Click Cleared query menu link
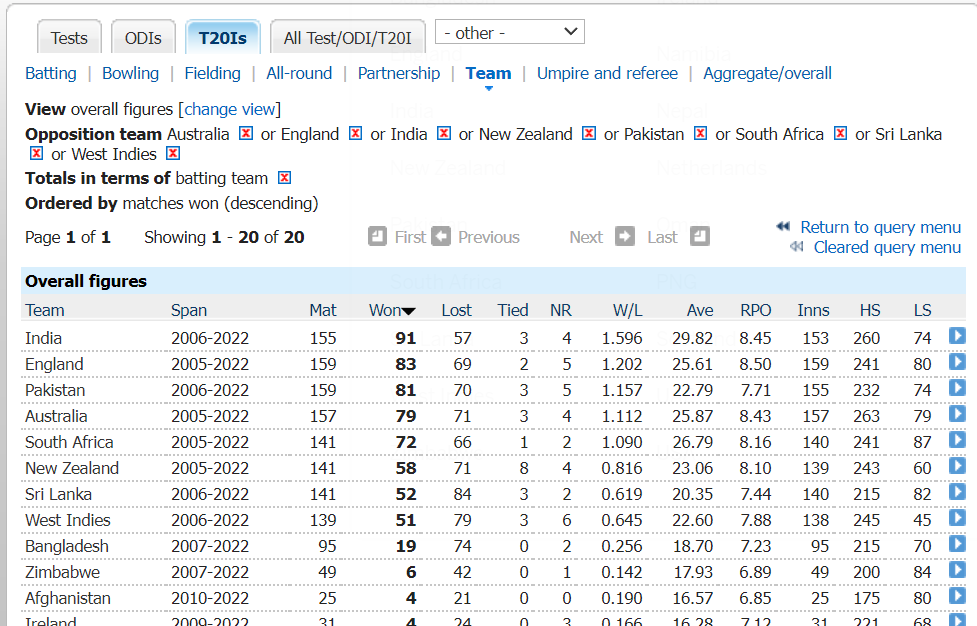 point(887,247)
